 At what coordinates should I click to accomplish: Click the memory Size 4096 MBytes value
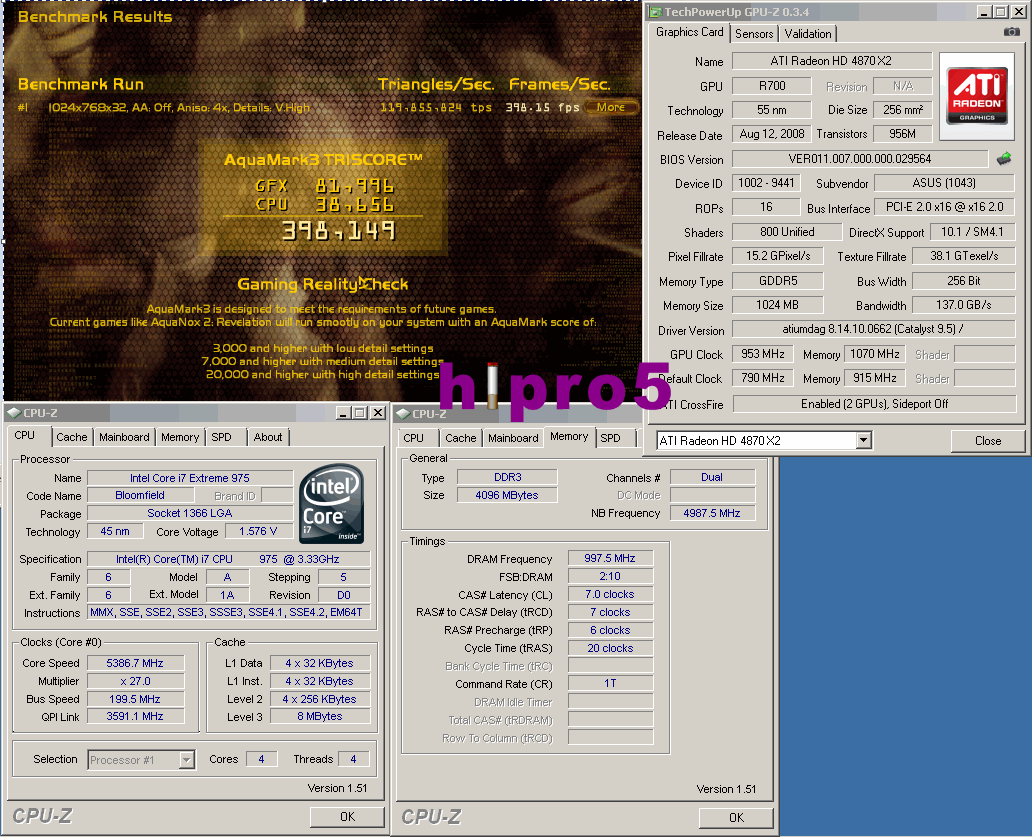point(507,495)
